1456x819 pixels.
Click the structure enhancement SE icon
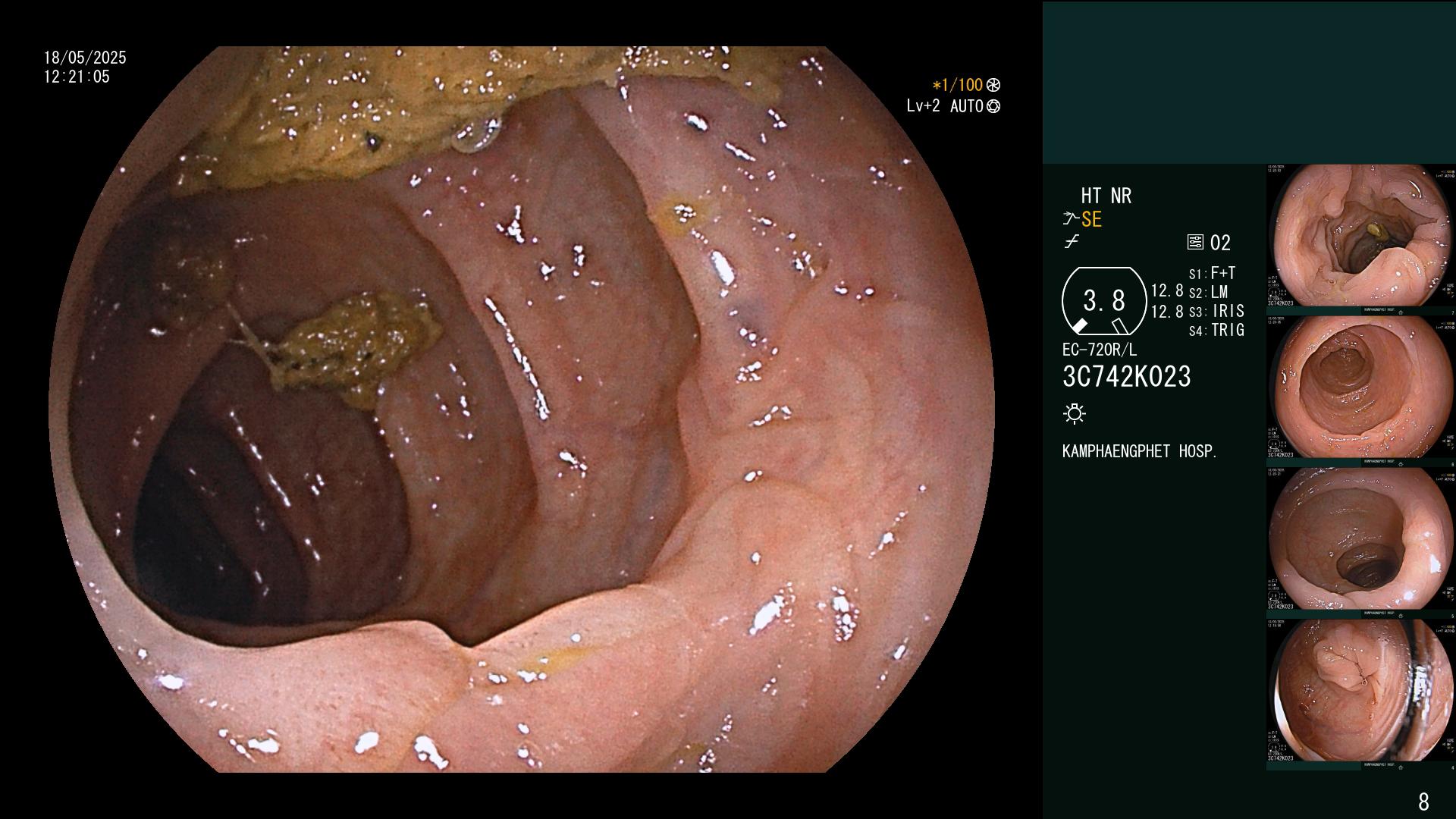pos(1071,219)
